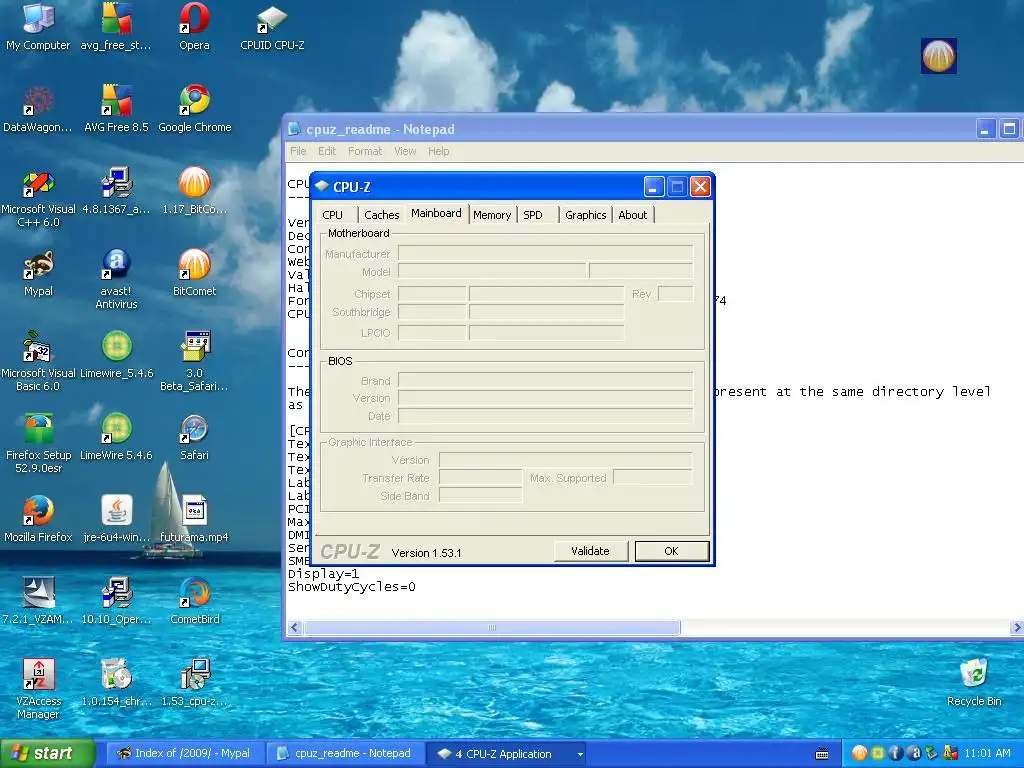Click Notepad scroll left arrow
The height and width of the screenshot is (768, 1024).
tap(294, 628)
